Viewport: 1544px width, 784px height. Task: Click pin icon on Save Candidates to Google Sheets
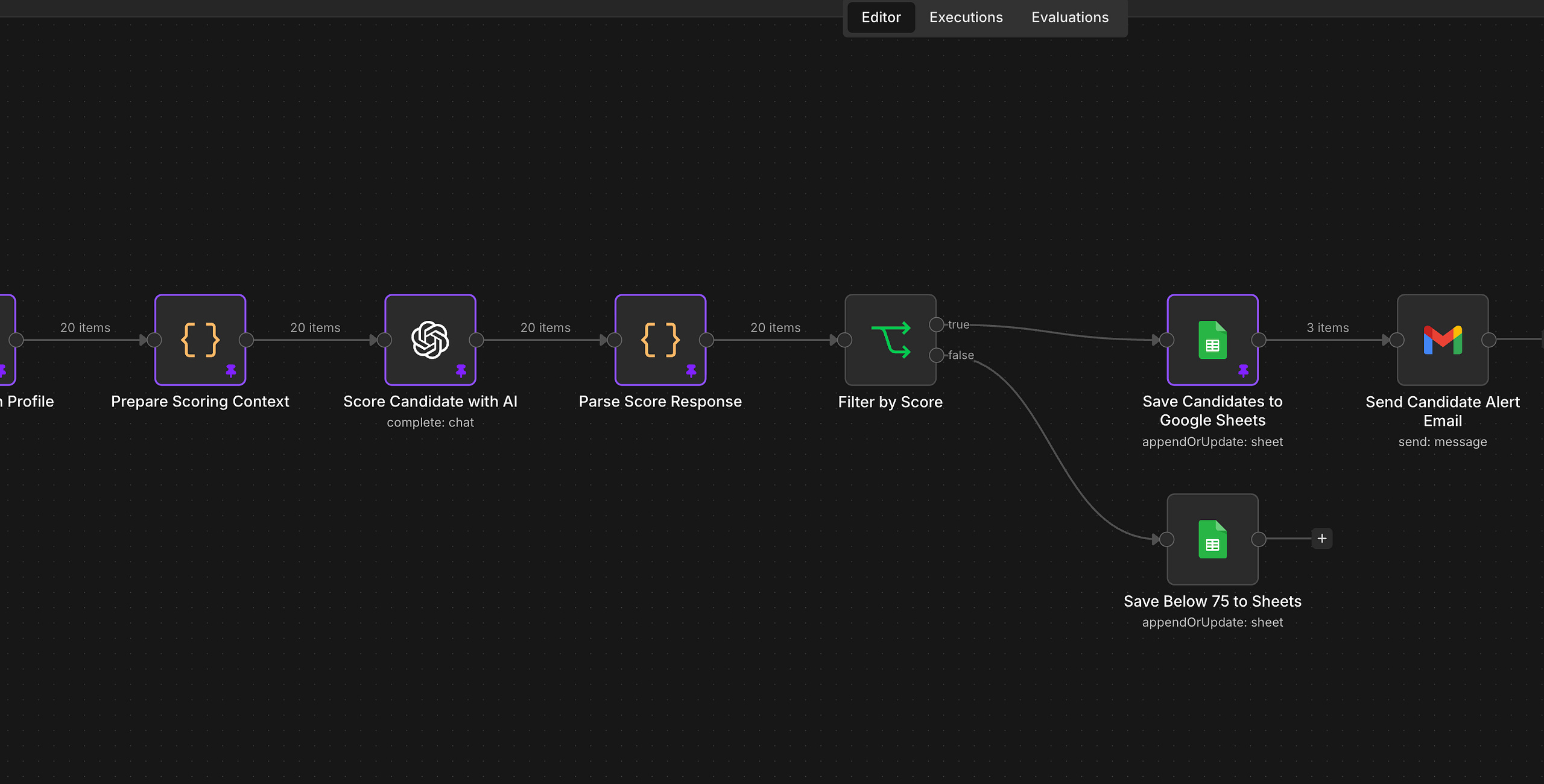1244,370
